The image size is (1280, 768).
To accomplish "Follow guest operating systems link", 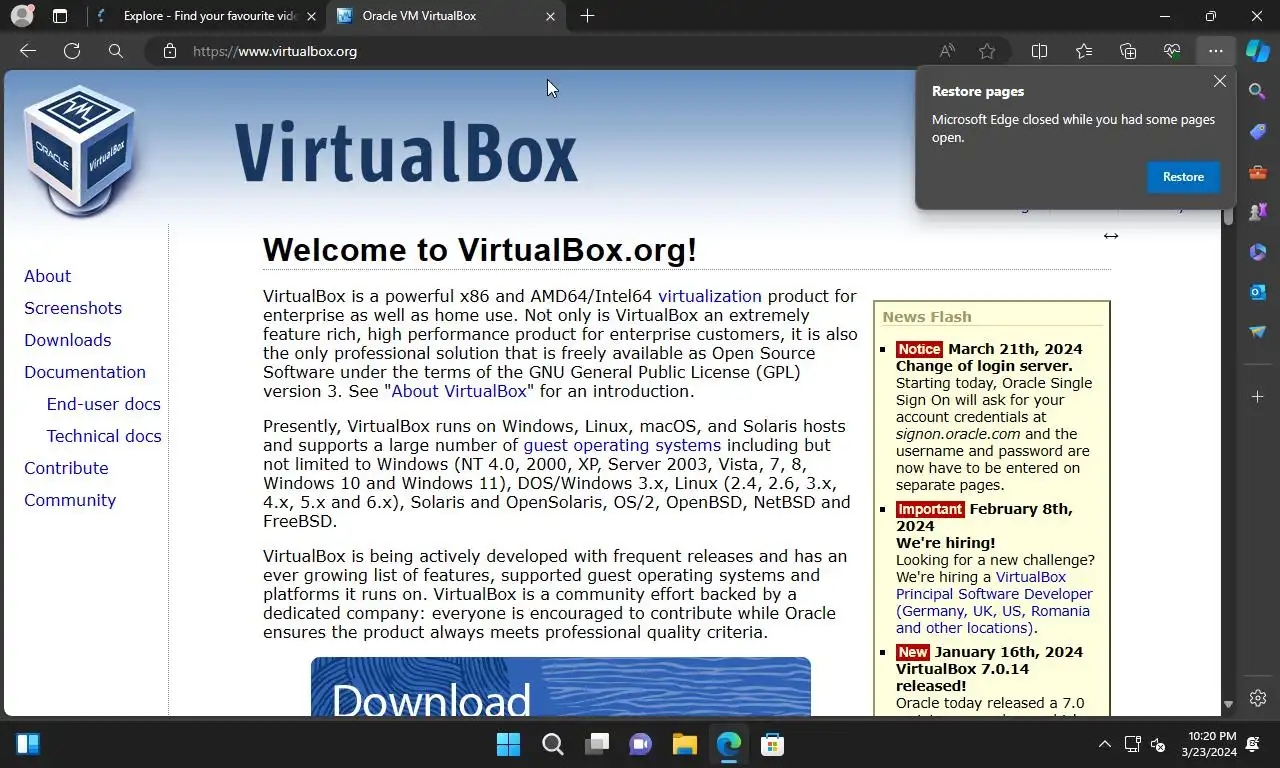I will (622, 445).
